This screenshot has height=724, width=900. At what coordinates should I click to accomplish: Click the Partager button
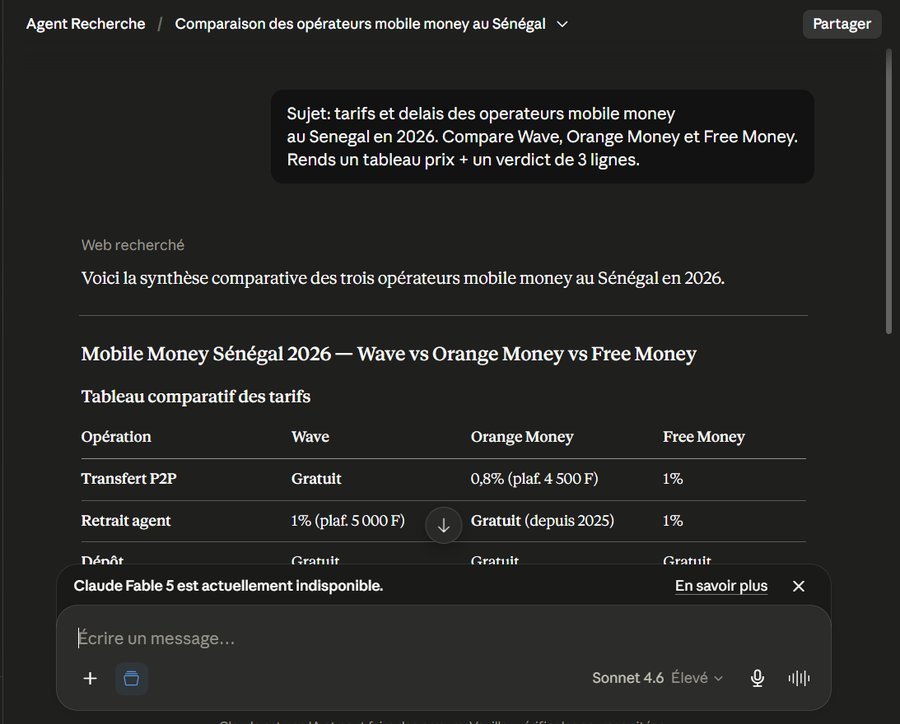(x=841, y=24)
